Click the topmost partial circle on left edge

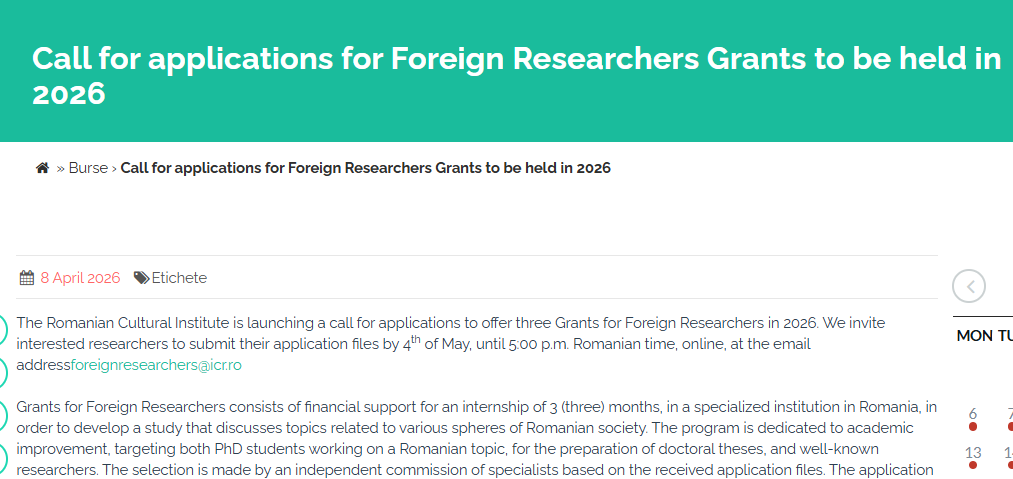pos(3,329)
